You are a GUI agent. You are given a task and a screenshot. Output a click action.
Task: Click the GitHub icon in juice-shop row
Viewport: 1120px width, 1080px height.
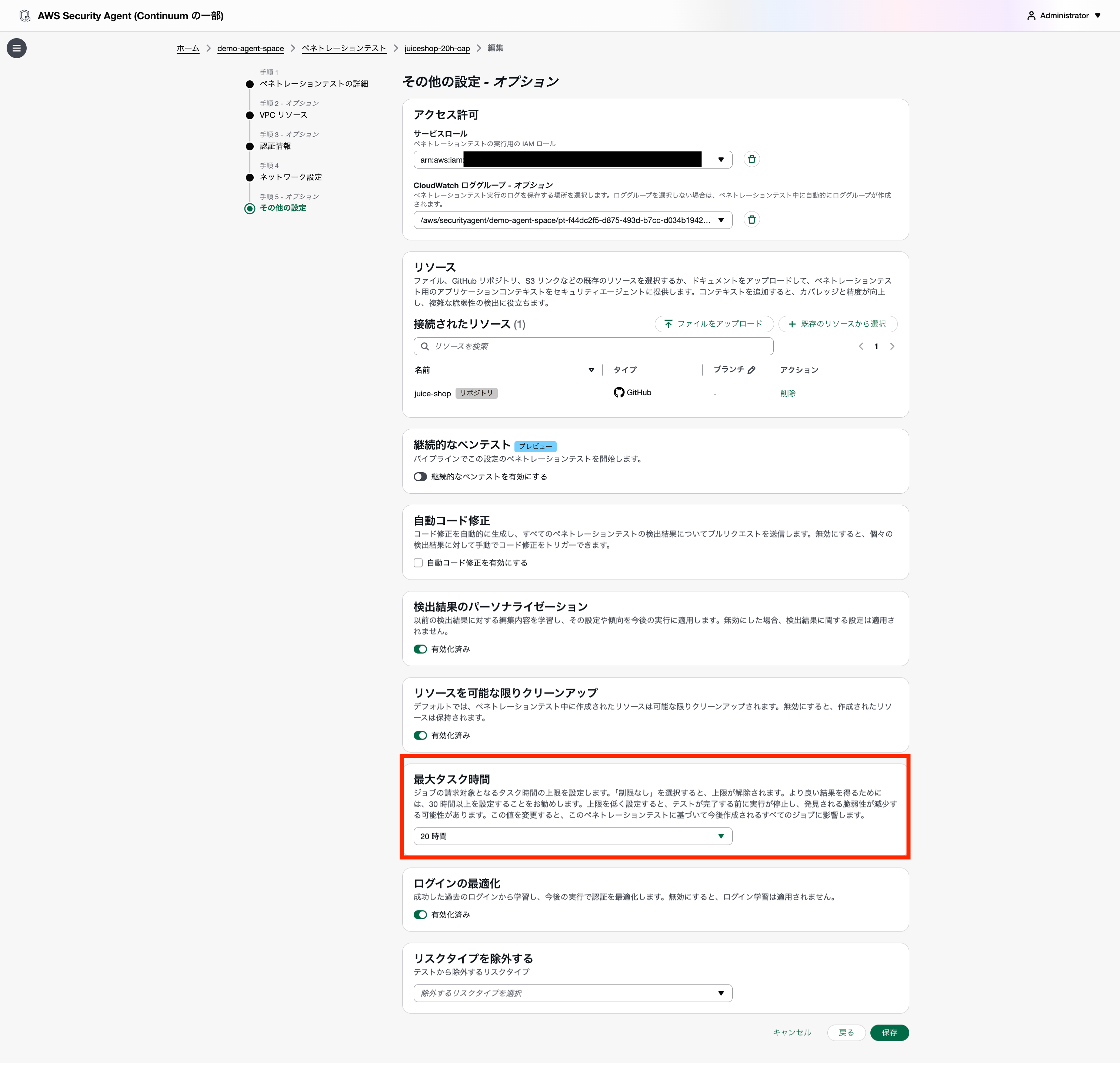tap(619, 393)
